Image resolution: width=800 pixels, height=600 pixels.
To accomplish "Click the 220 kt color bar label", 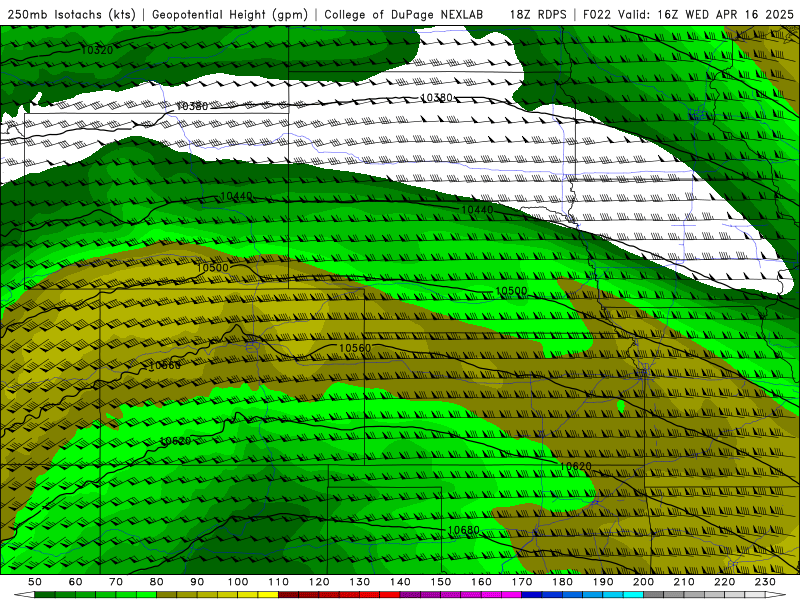I will (724, 582).
